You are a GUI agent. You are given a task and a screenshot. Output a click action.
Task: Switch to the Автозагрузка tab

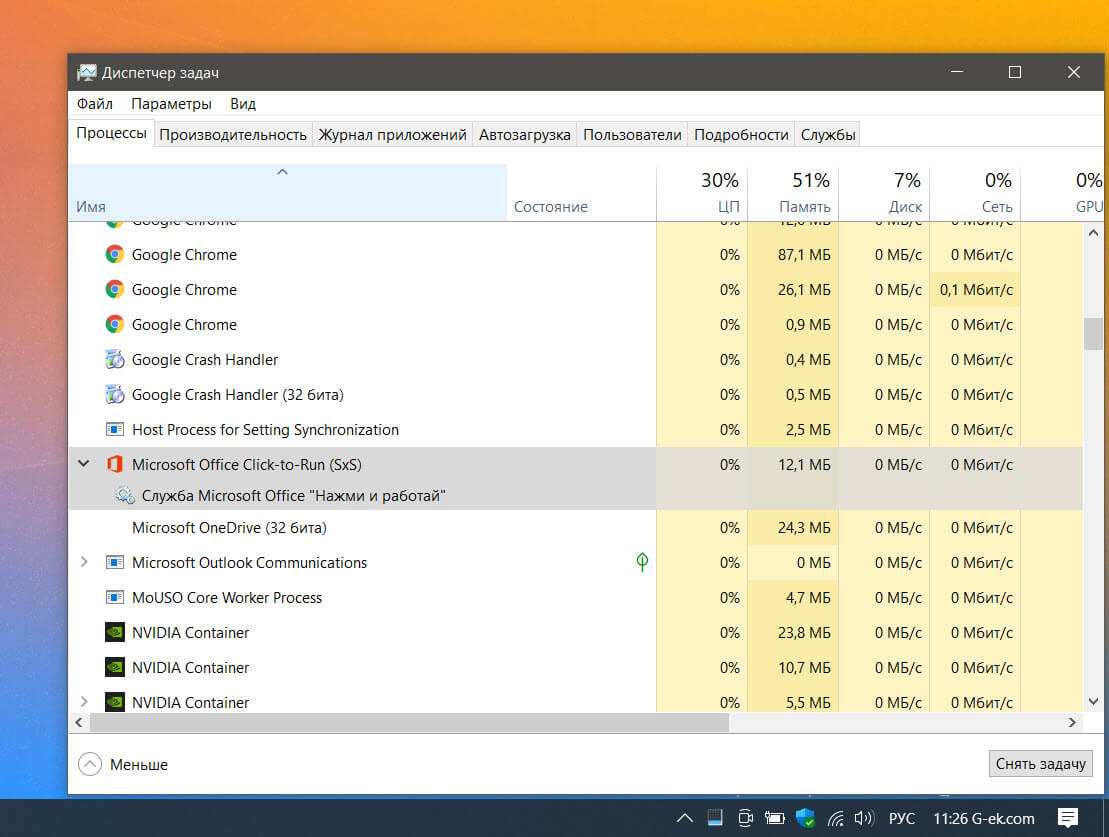tap(525, 134)
